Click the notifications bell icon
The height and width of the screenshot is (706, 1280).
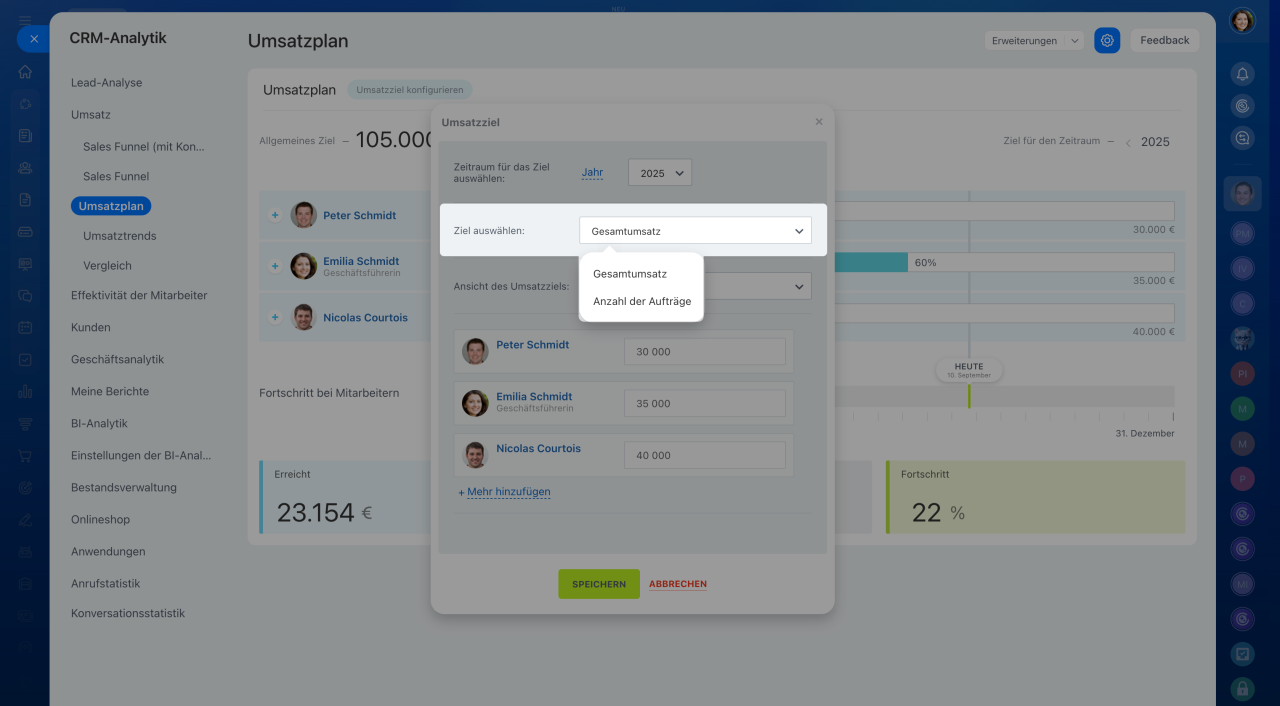1243,74
